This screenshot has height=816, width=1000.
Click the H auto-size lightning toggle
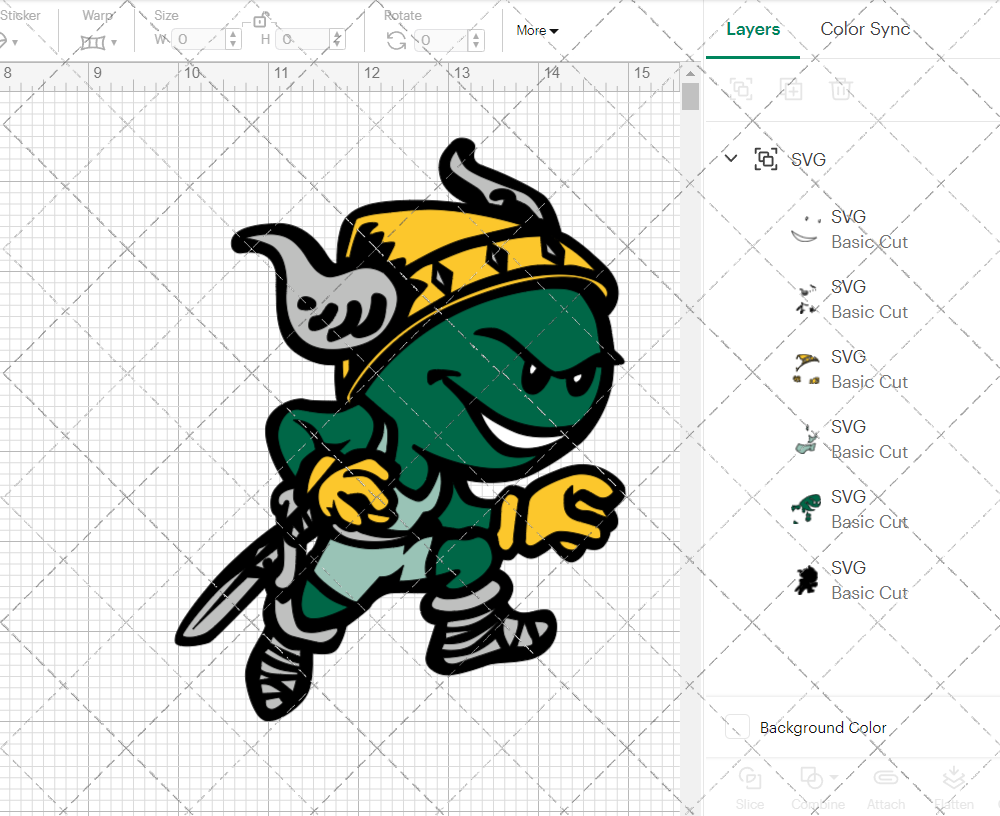(x=336, y=39)
